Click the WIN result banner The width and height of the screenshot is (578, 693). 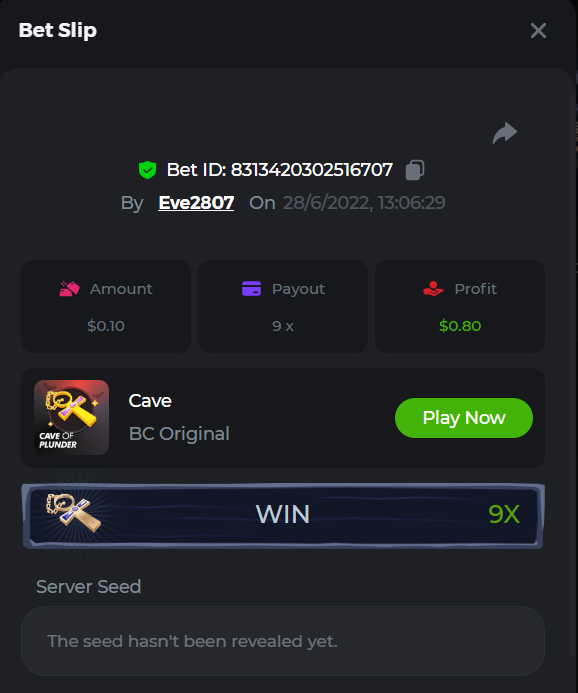pos(283,516)
